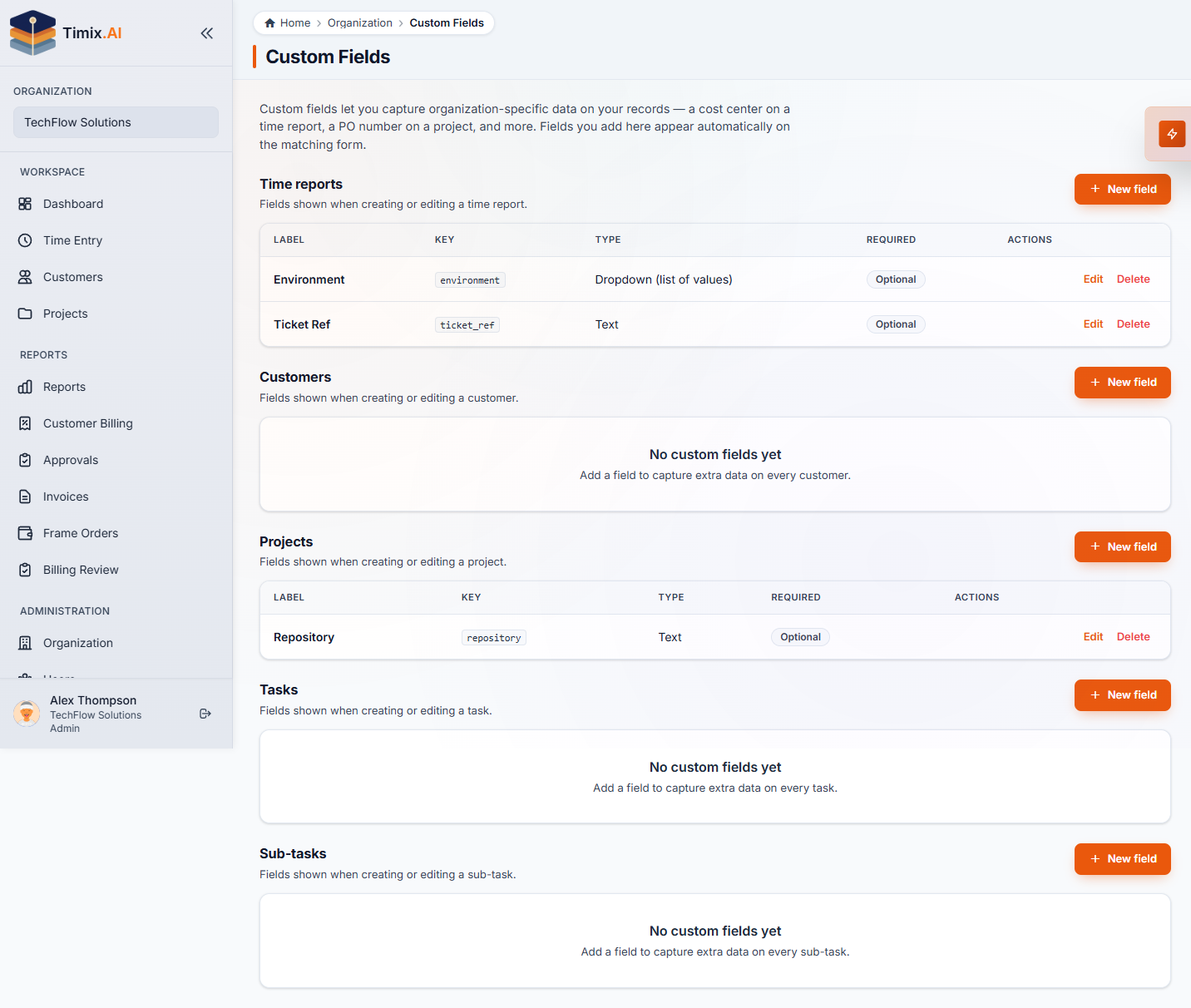Screen dimensions: 1191x1008
Task: Click the Reports bar chart icon
Action: pyautogui.click(x=25, y=387)
